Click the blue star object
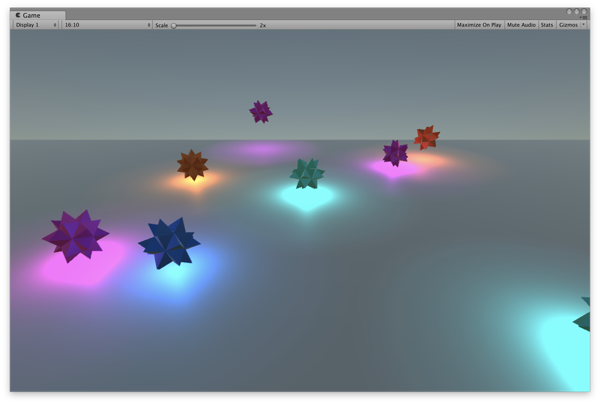This screenshot has height=404, width=600. (168, 243)
